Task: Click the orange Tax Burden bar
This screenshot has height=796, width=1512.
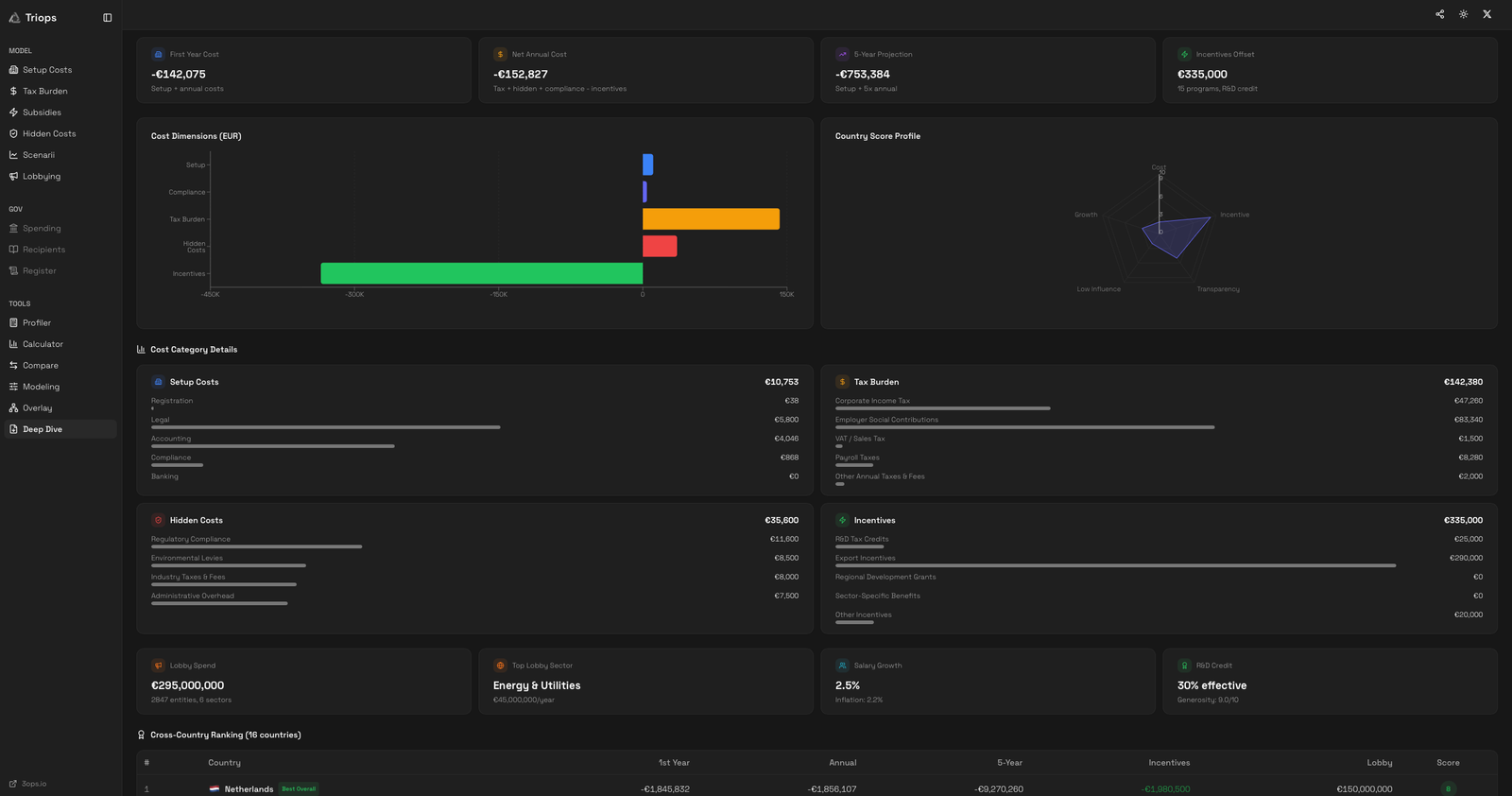Action: click(x=711, y=219)
